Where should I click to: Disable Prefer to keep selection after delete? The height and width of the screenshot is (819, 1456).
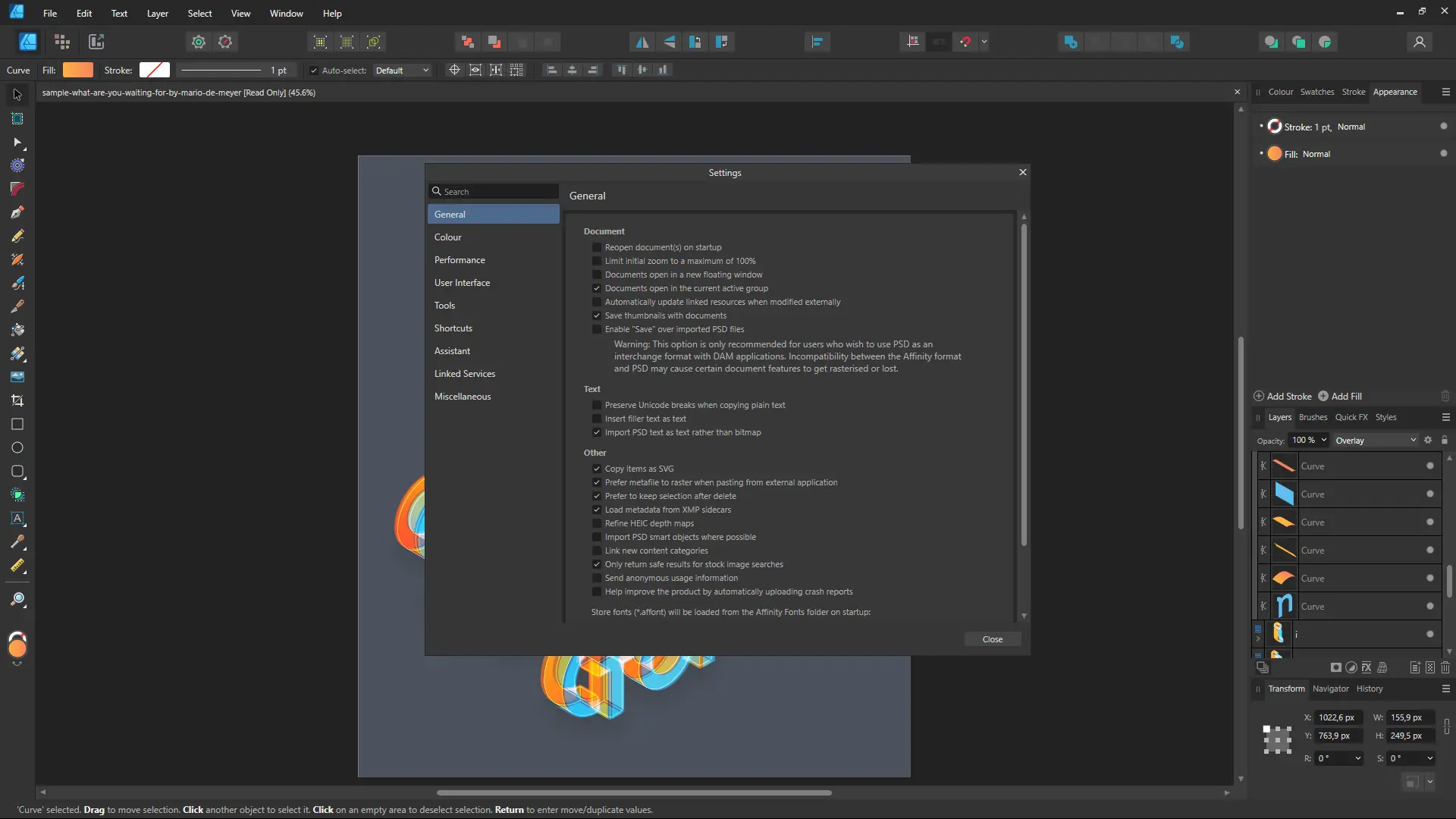598,496
